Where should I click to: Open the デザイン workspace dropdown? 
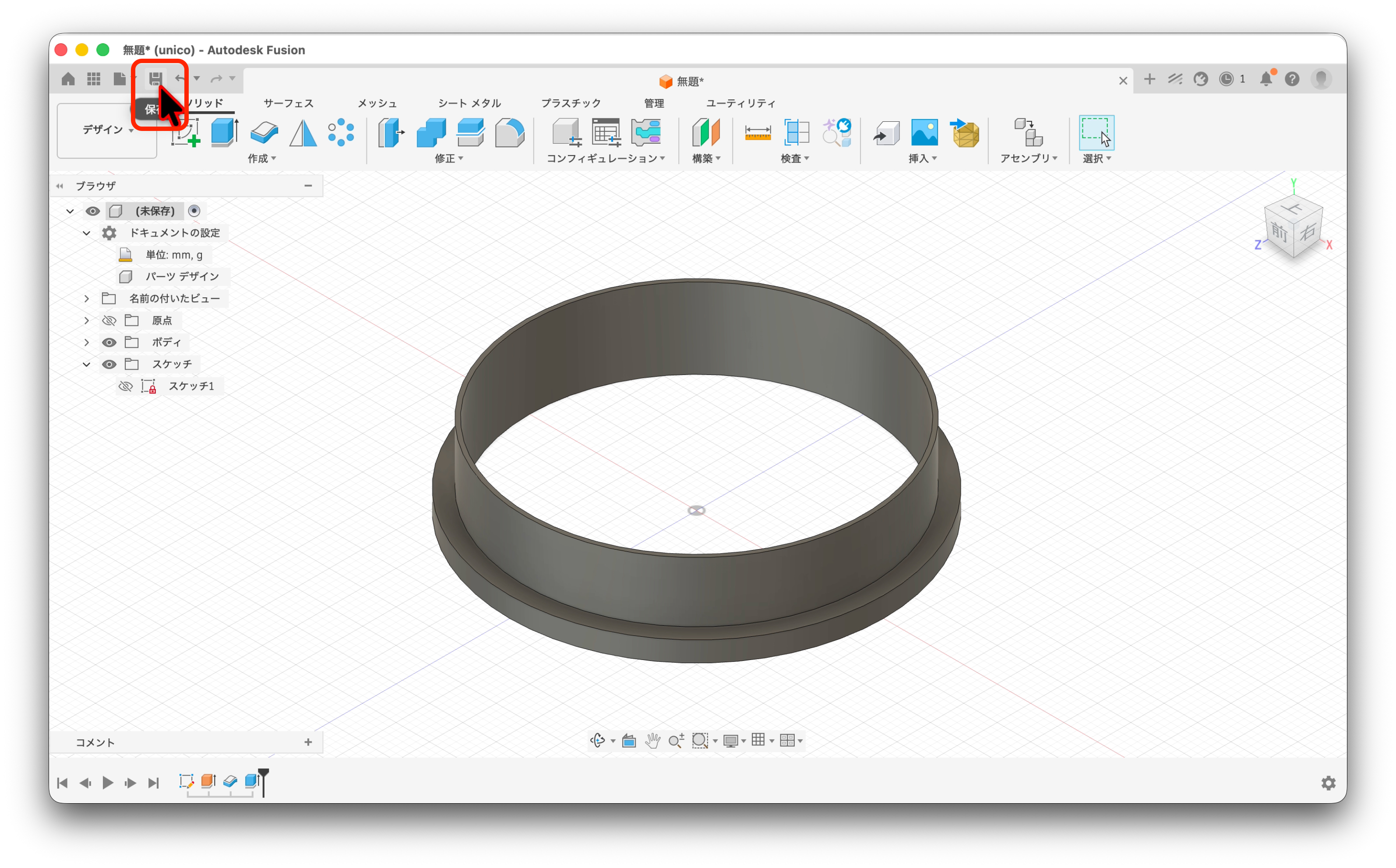click(107, 131)
